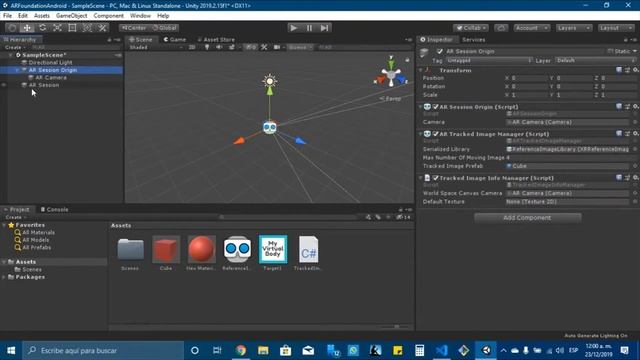Disable Tracked Image Info Manager component
The height and width of the screenshot is (360, 640).
click(x=436, y=178)
